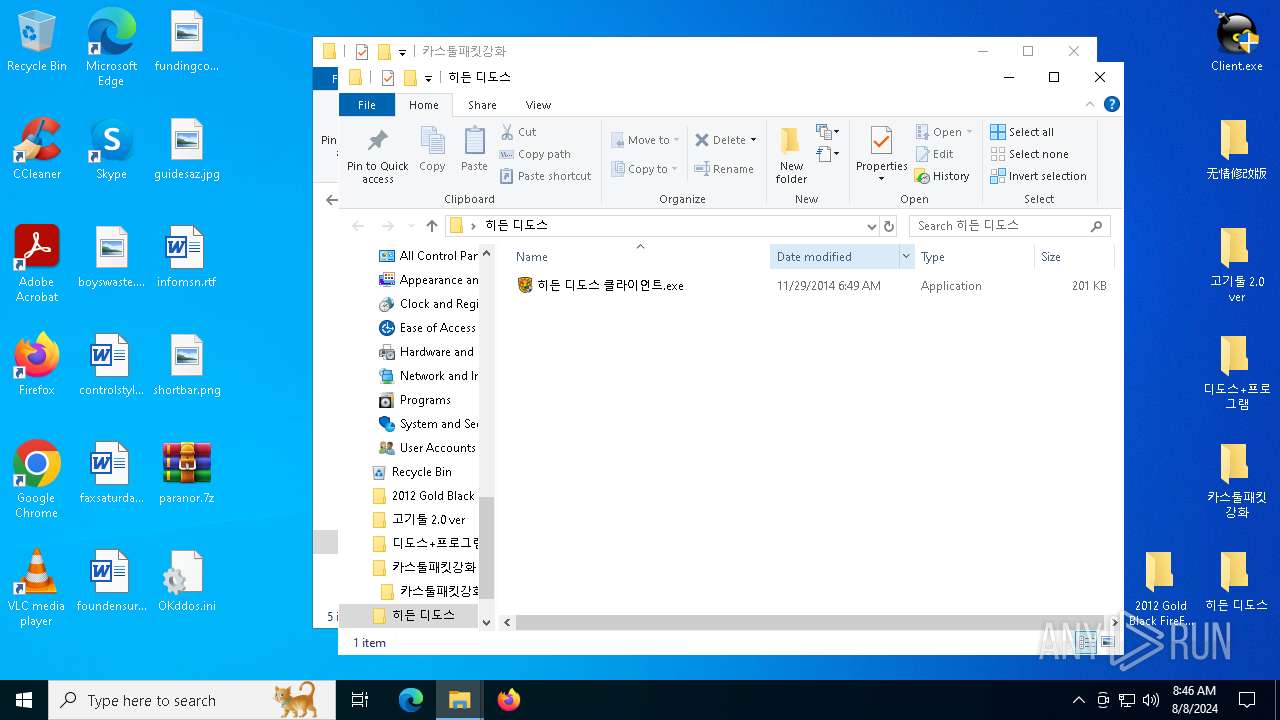Switch to details view icon

1086,642
